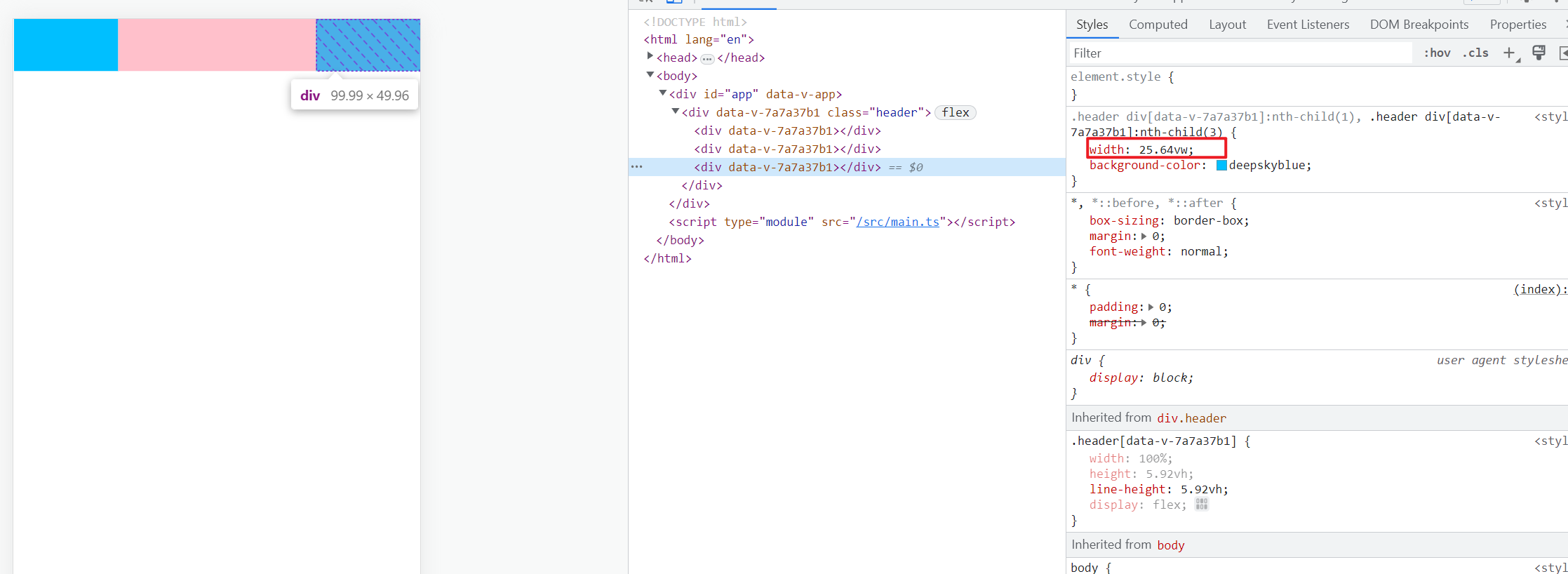1568x574 pixels.
Task: Open the rendering emulation paintbrush icon
Action: (x=1539, y=53)
